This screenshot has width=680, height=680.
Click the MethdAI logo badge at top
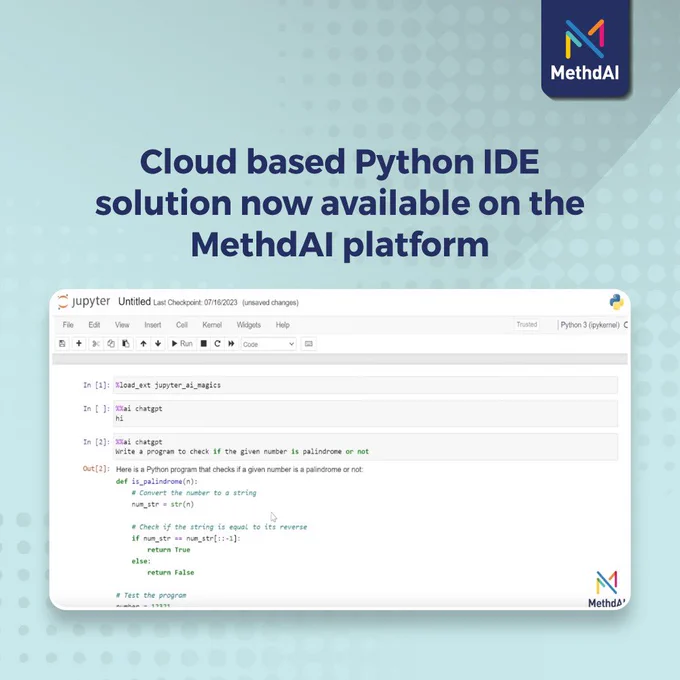point(585,49)
